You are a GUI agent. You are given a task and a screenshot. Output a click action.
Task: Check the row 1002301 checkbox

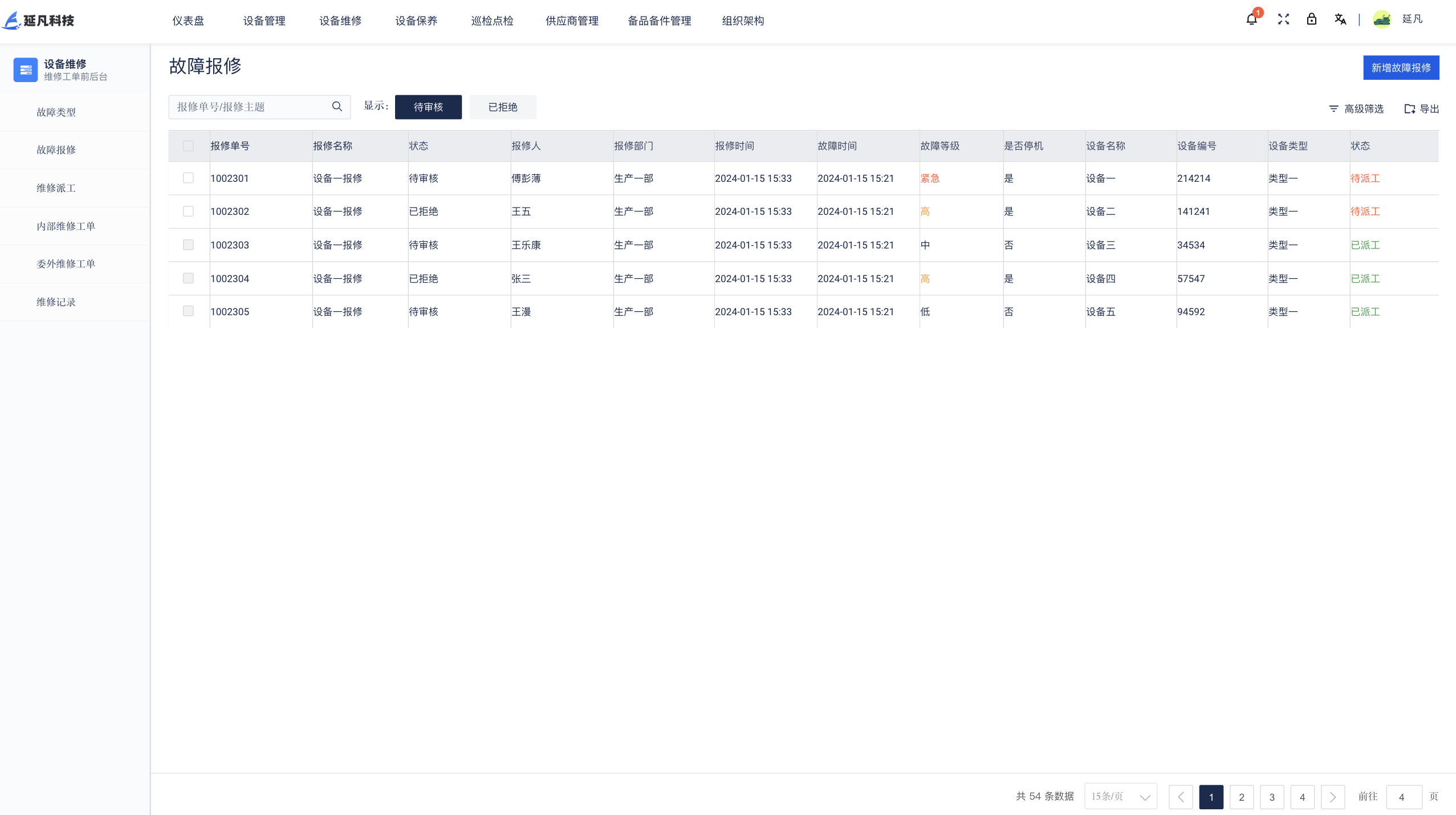coord(188,178)
